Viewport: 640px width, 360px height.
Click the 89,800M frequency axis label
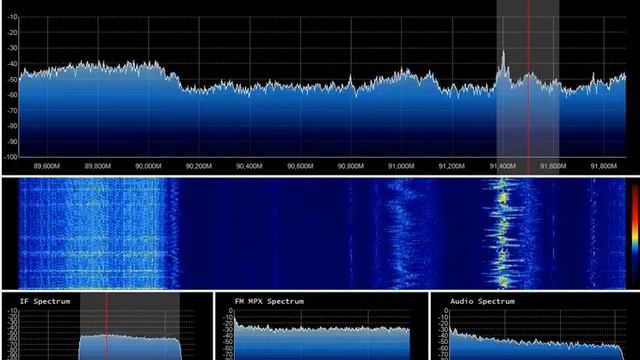click(98, 166)
